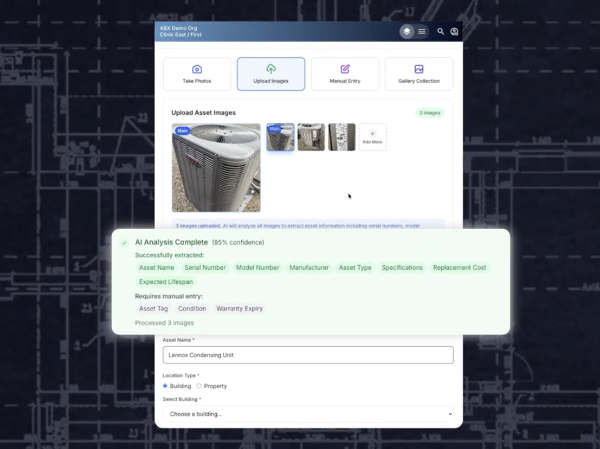This screenshot has width=600, height=449.
Task: Open the Choose a building dropdown
Action: pyautogui.click(x=309, y=413)
